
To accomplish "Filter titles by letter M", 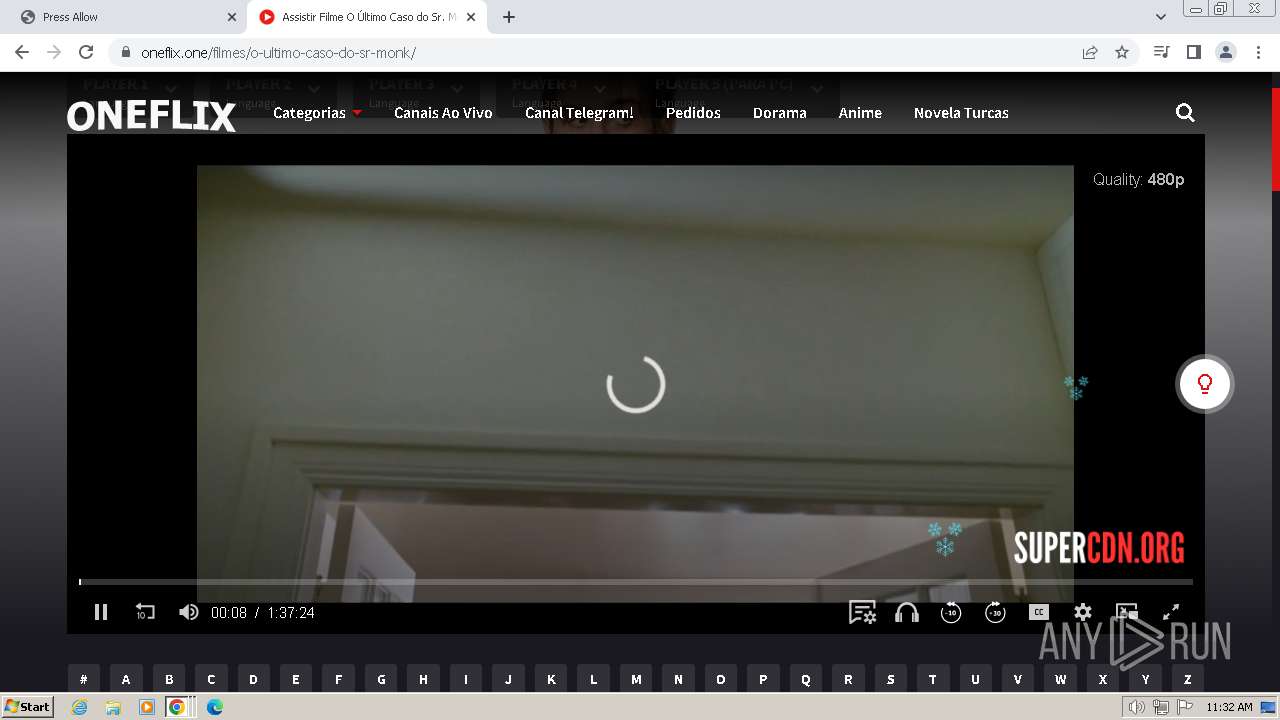I will (x=636, y=679).
